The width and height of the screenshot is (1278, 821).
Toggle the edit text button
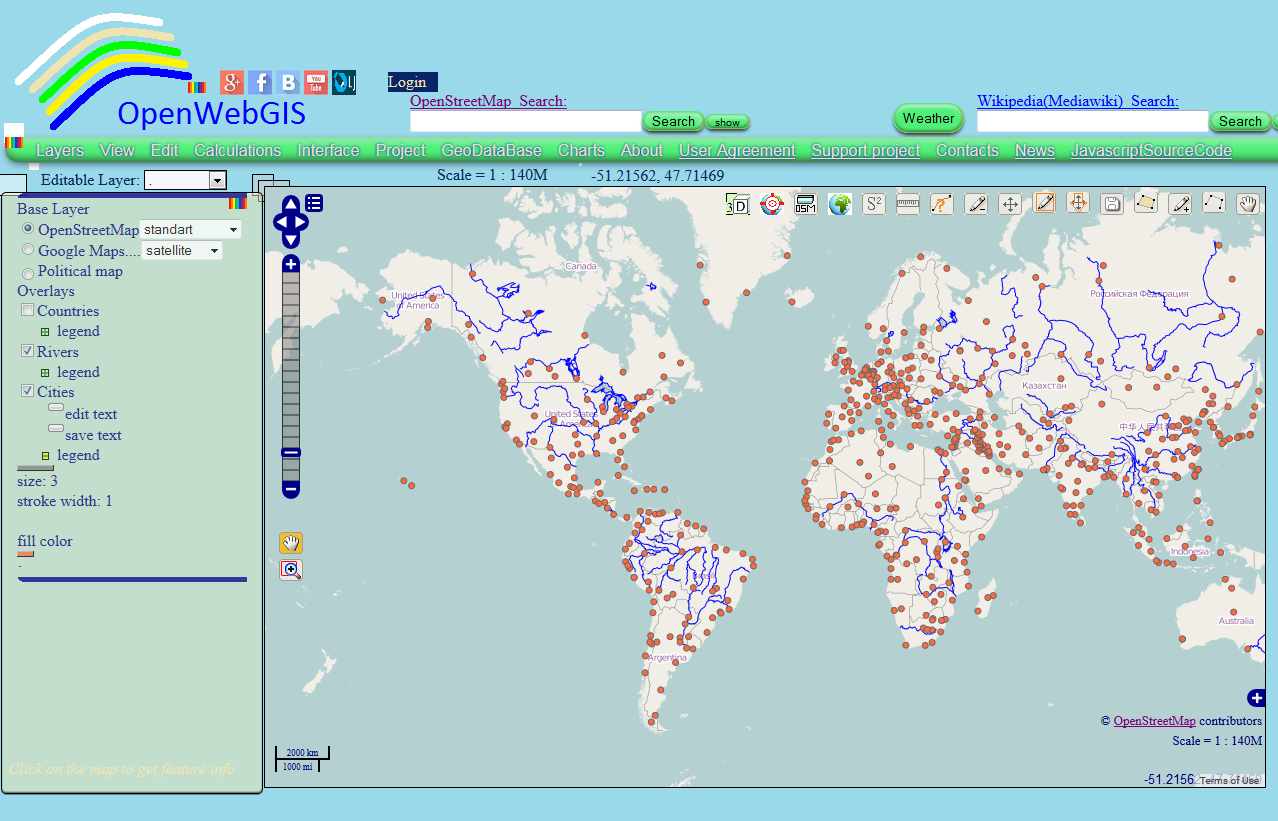56,408
